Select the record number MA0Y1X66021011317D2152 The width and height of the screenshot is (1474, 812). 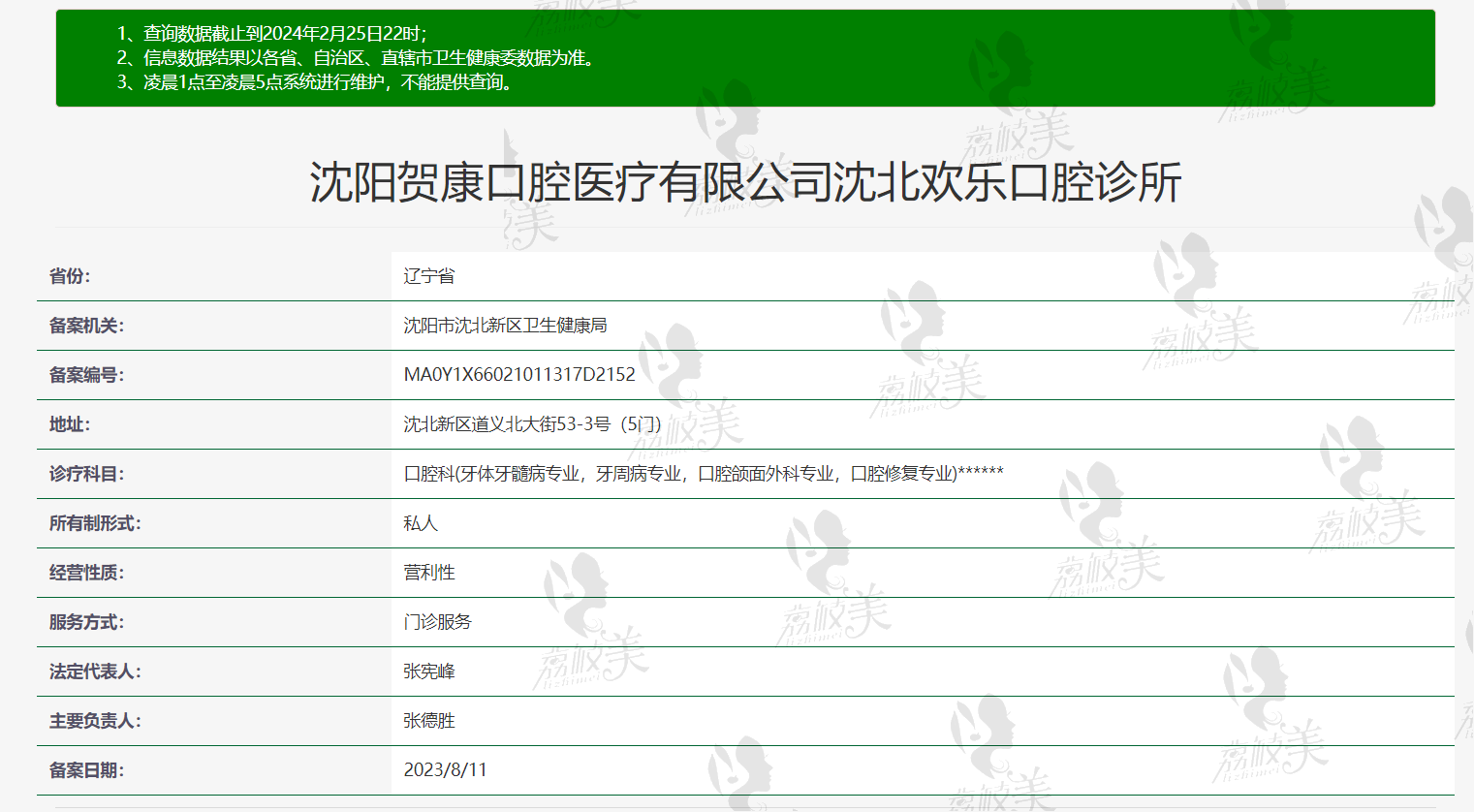click(519, 375)
